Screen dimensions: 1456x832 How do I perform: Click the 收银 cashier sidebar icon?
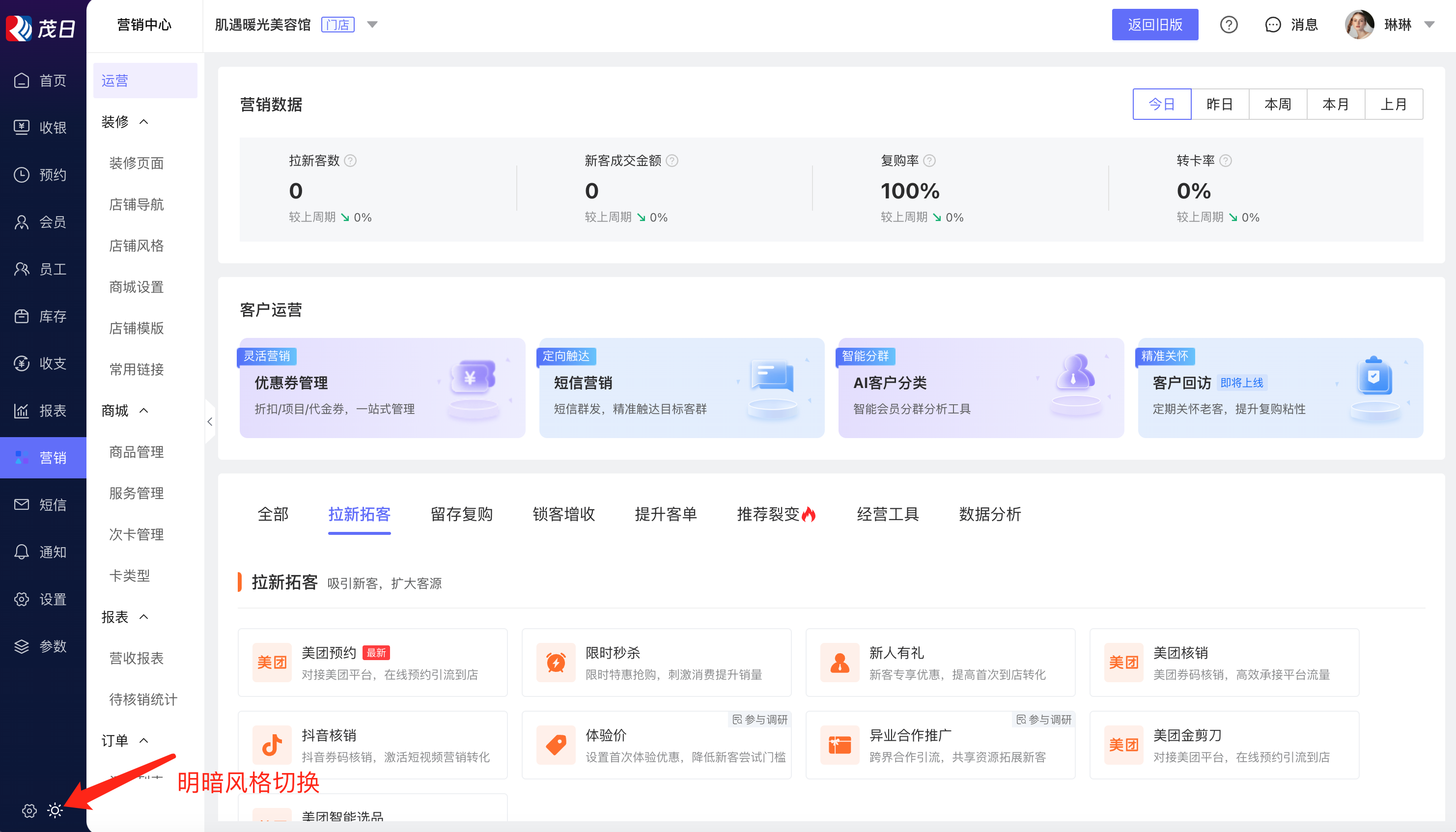(22, 127)
